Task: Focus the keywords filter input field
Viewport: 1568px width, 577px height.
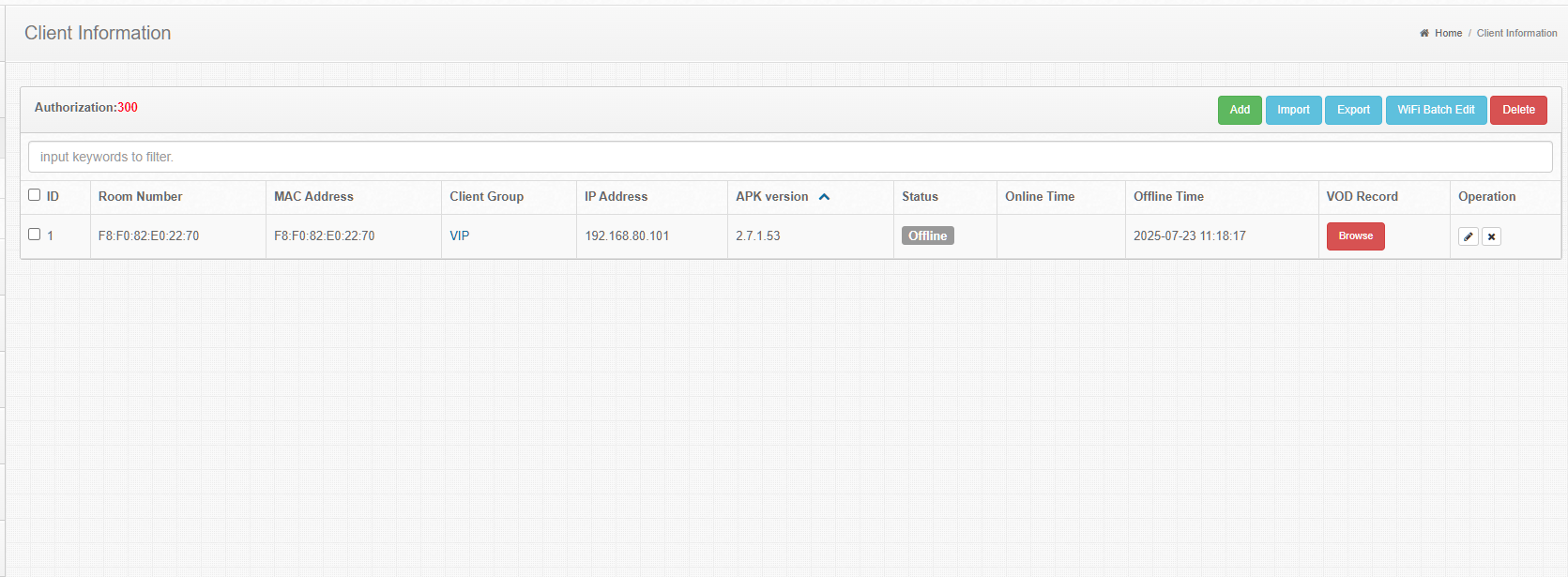Action: point(790,157)
